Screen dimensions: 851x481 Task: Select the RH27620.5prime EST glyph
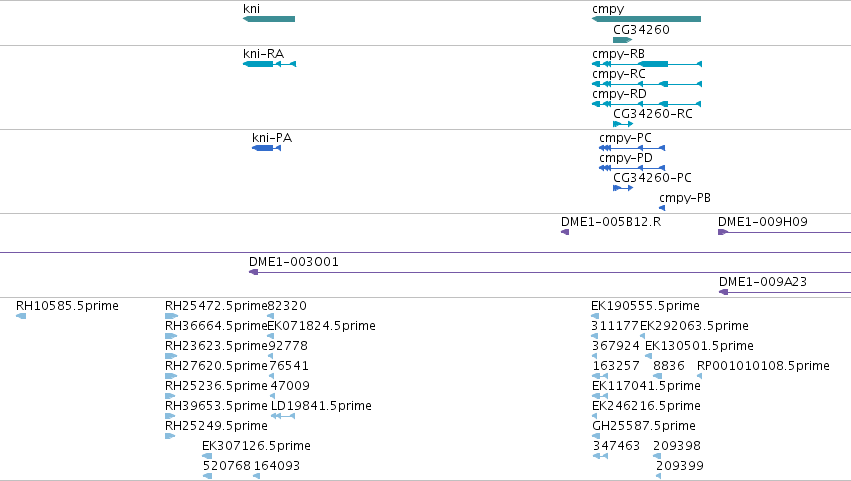click(x=171, y=376)
